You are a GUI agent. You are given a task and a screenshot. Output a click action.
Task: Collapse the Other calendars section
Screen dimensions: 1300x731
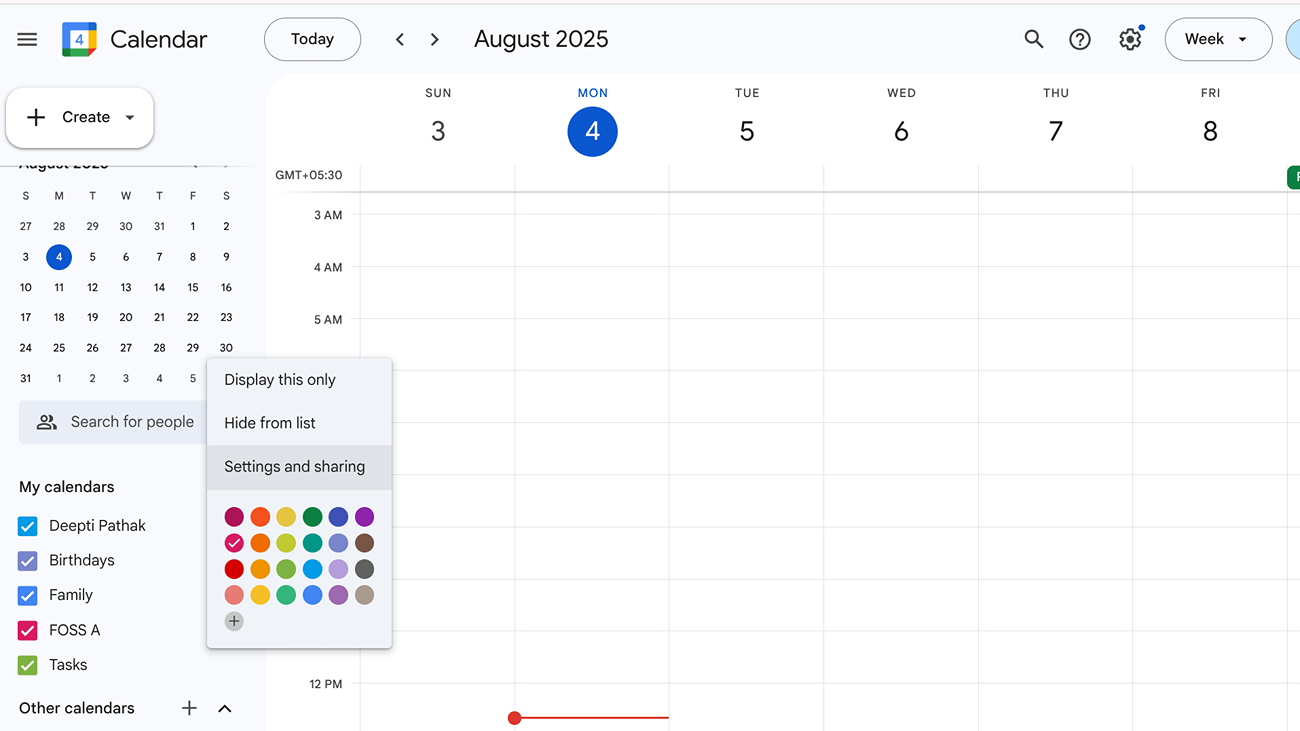click(224, 708)
